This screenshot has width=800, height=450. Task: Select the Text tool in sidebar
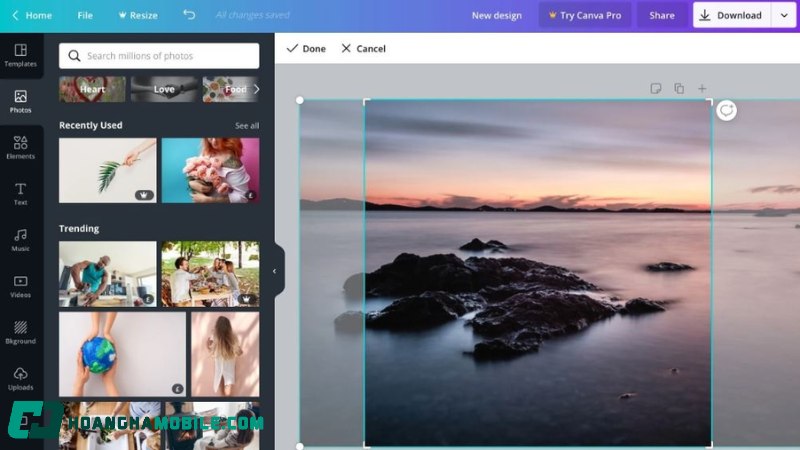20,194
